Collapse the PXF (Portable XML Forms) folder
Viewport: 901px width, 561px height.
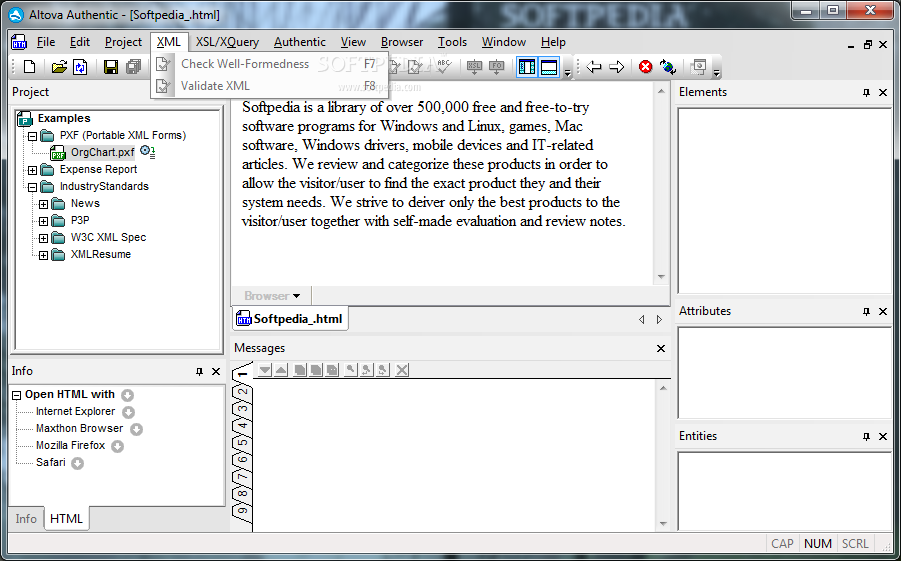click(32, 136)
